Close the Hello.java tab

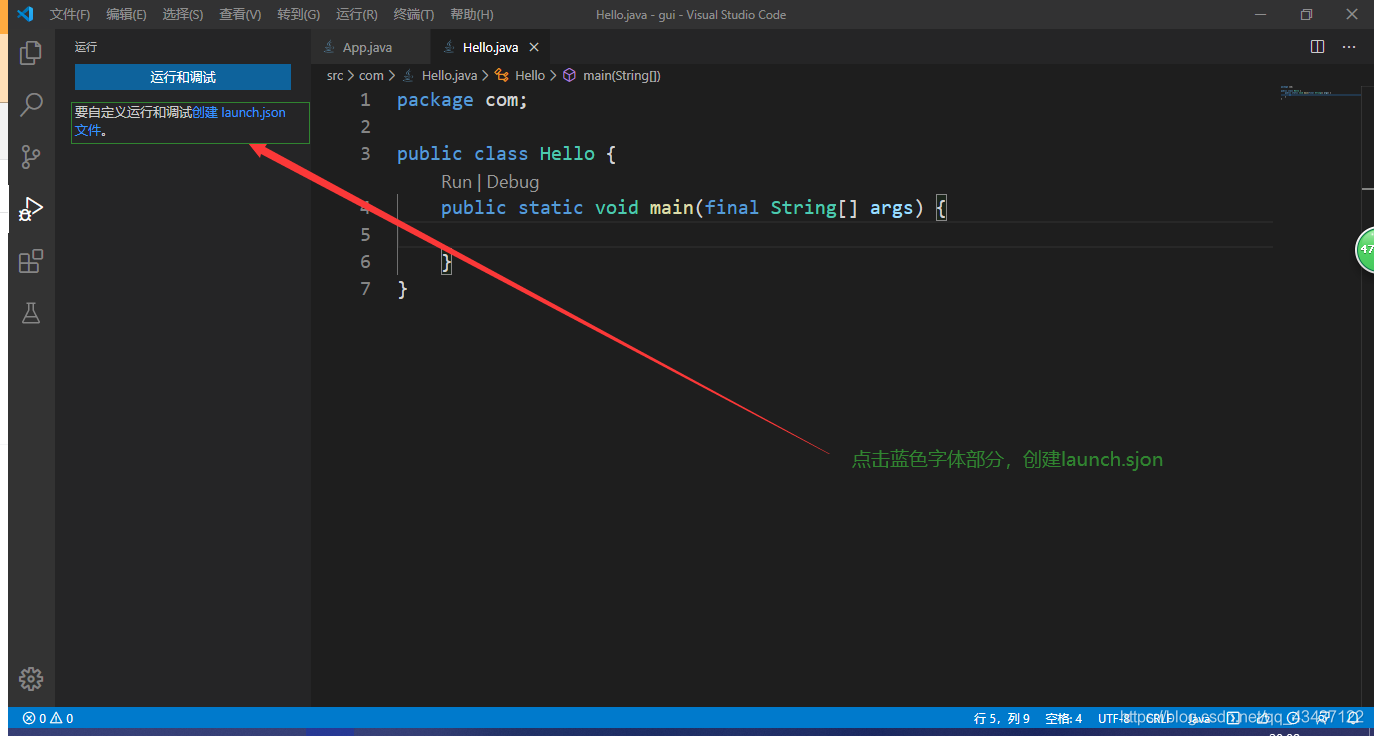click(534, 47)
